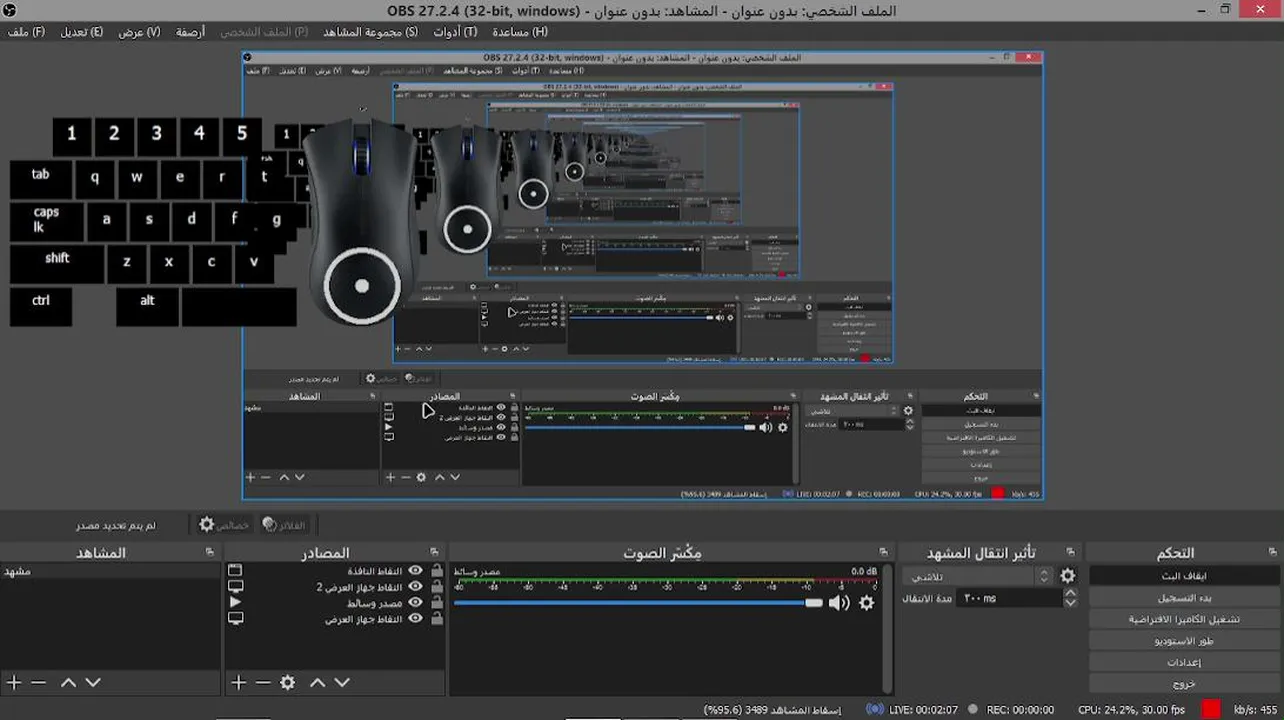The width and height of the screenshot is (1284, 720).
Task: Mute مصدر وسائط with the speaker icon
Action: [839, 603]
